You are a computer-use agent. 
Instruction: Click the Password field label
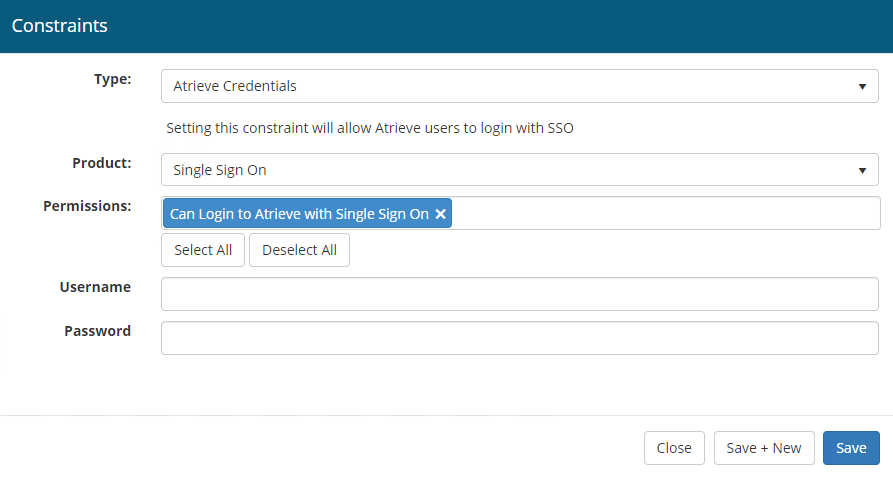coord(97,331)
